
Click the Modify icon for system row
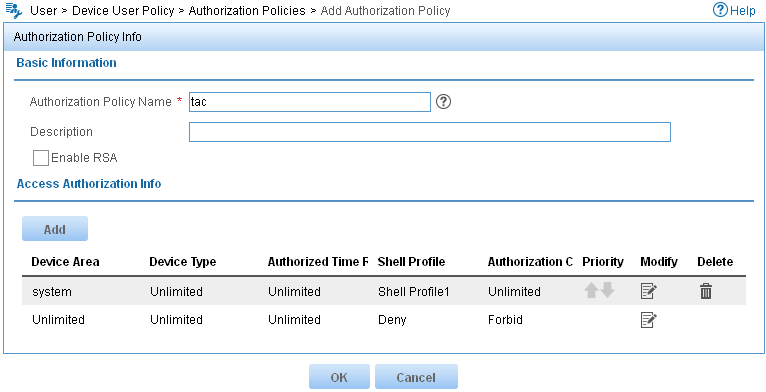coord(649,291)
